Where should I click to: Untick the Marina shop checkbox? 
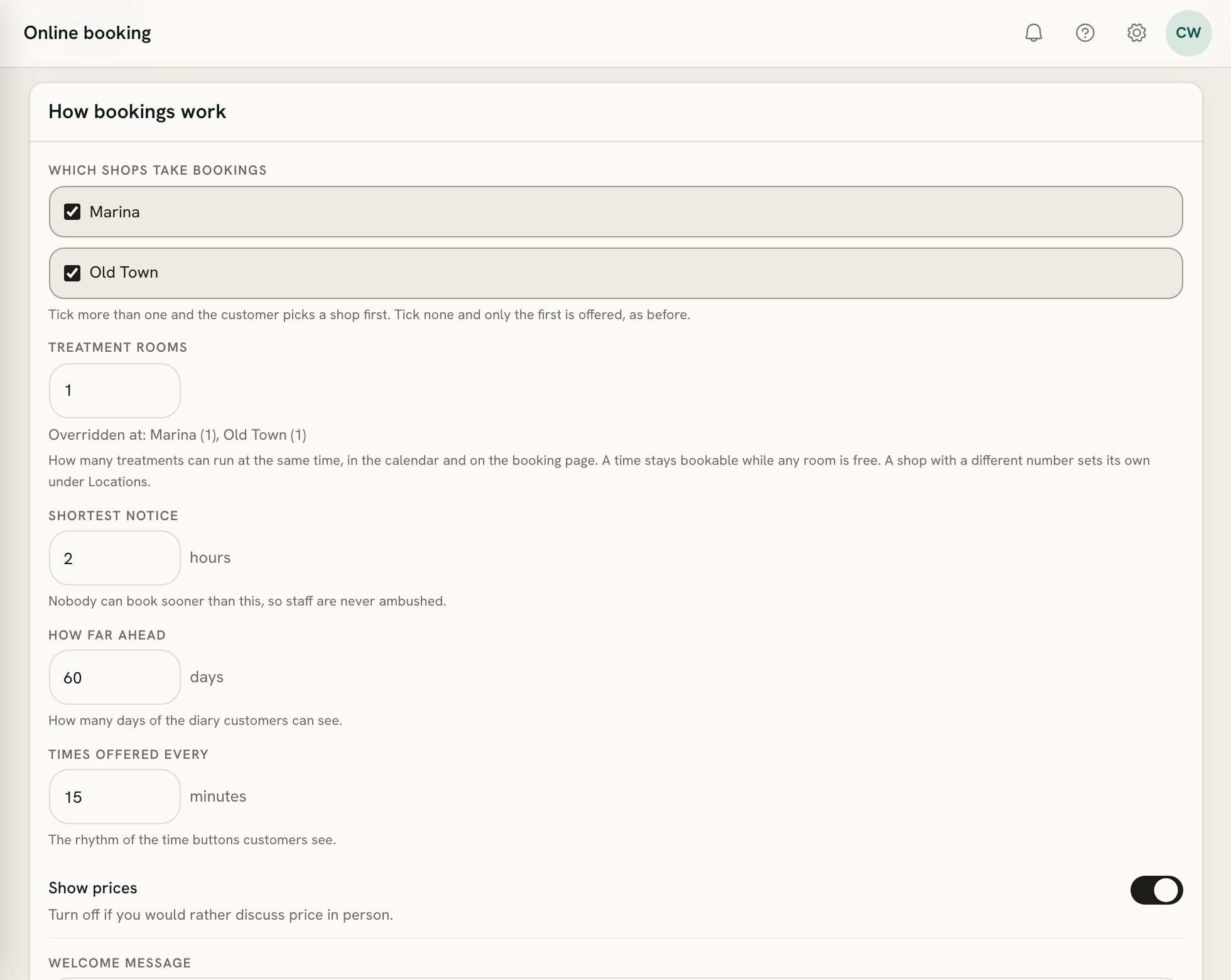click(72, 212)
